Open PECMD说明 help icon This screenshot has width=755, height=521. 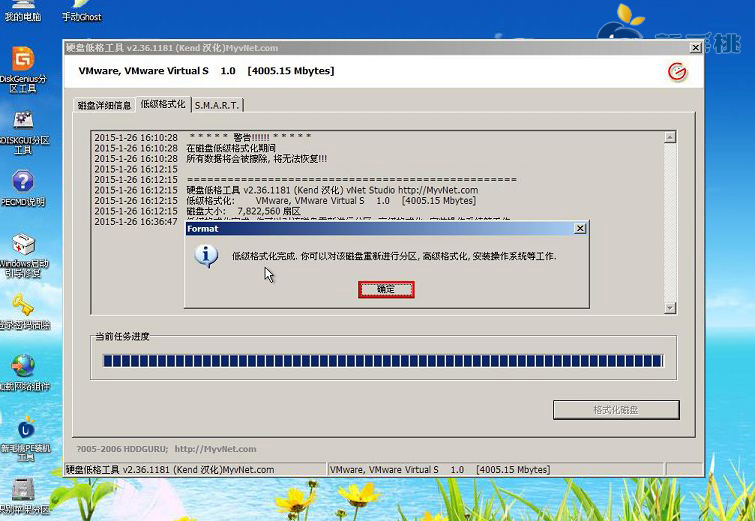coord(23,188)
